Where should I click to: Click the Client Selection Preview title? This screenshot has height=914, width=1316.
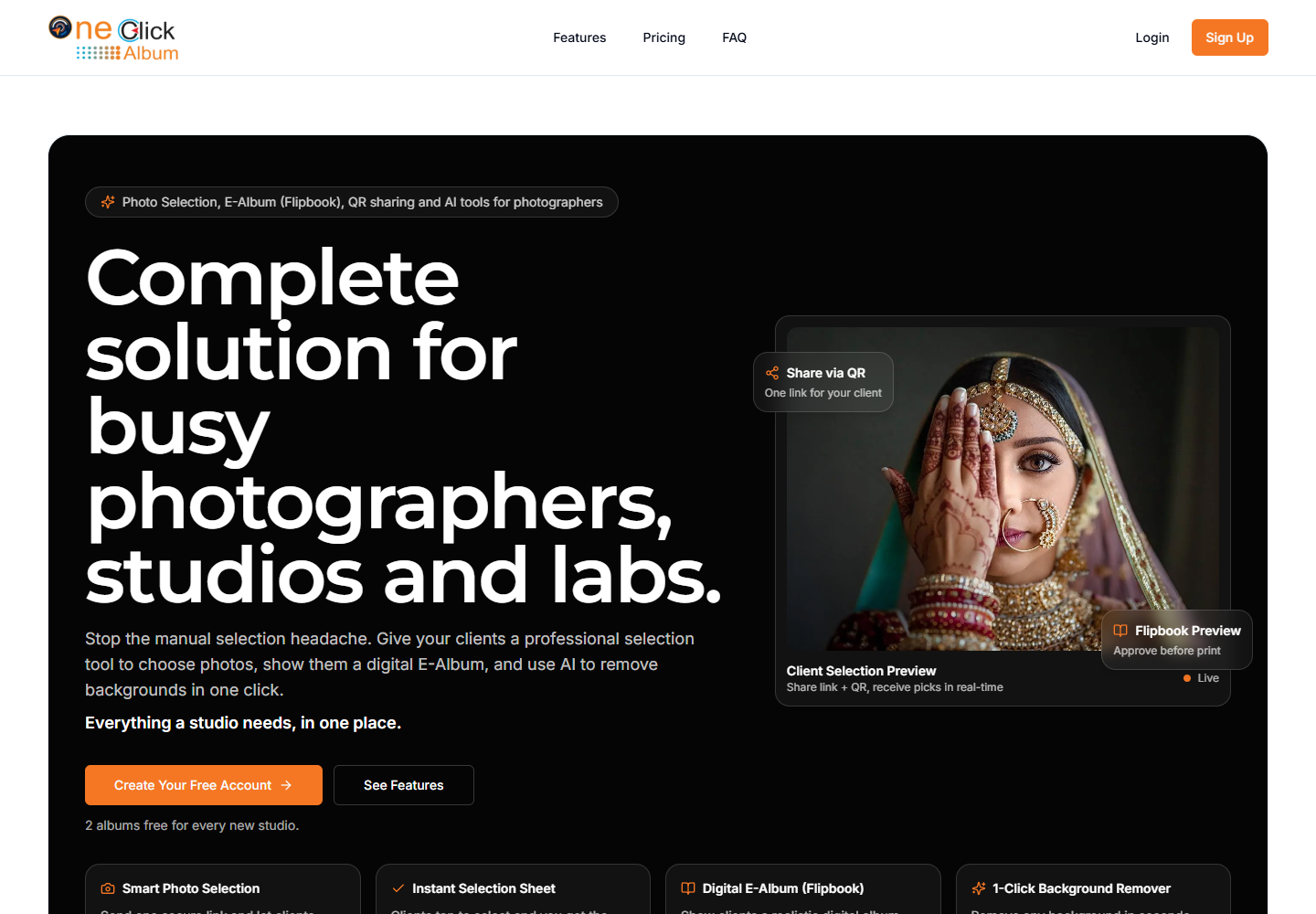pyautogui.click(x=861, y=671)
